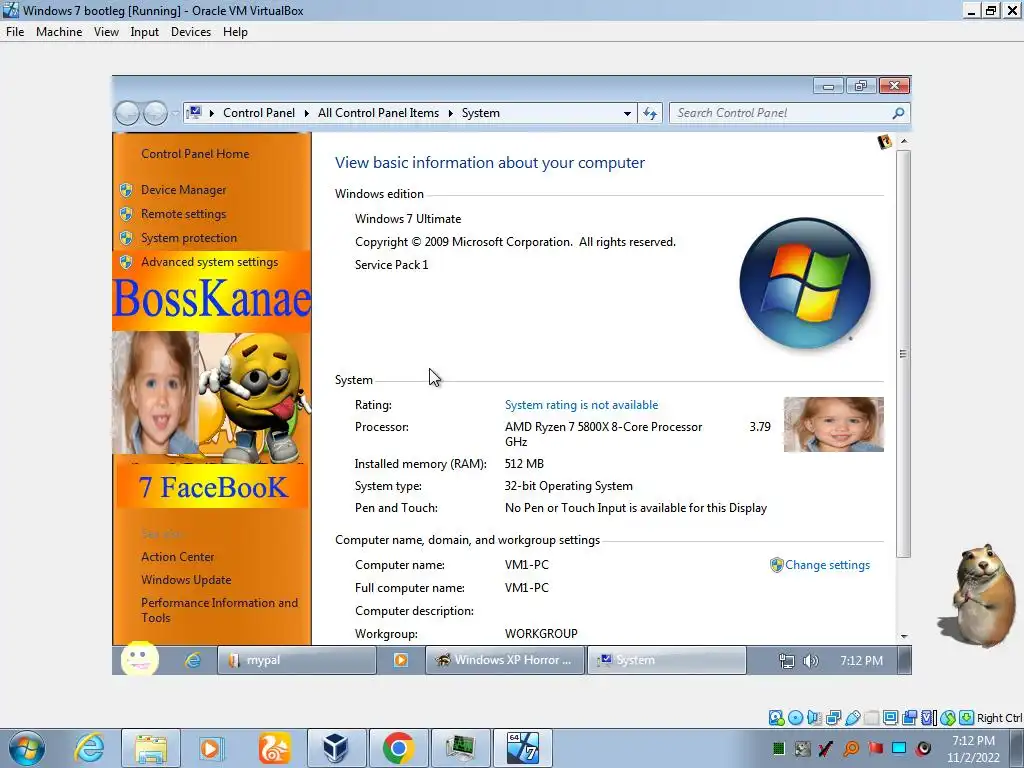The height and width of the screenshot is (768, 1024).
Task: Click the USB devices status icon
Action: pos(852,718)
